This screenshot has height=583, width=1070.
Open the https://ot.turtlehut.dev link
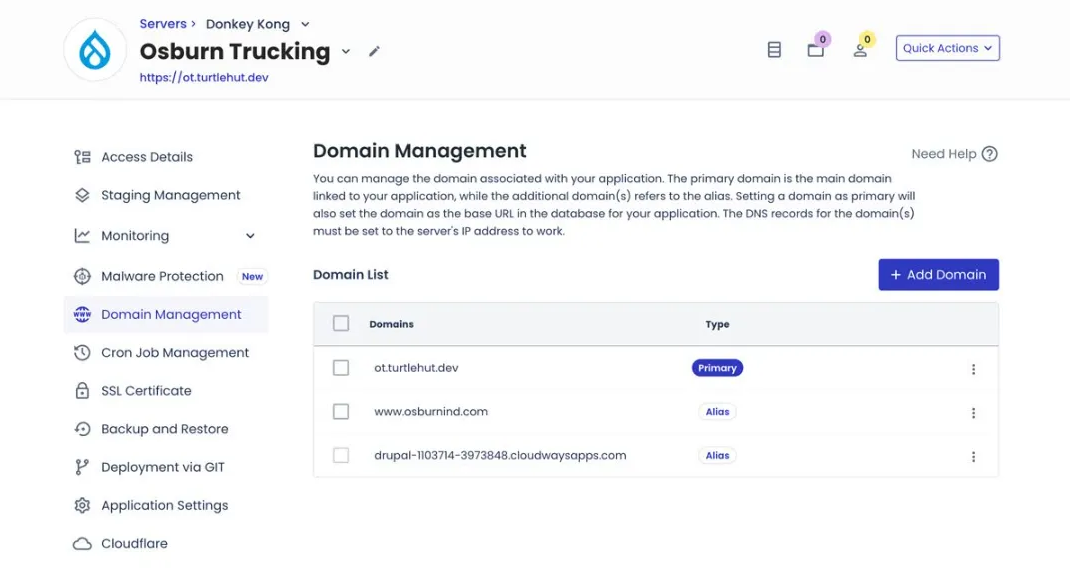point(204,77)
